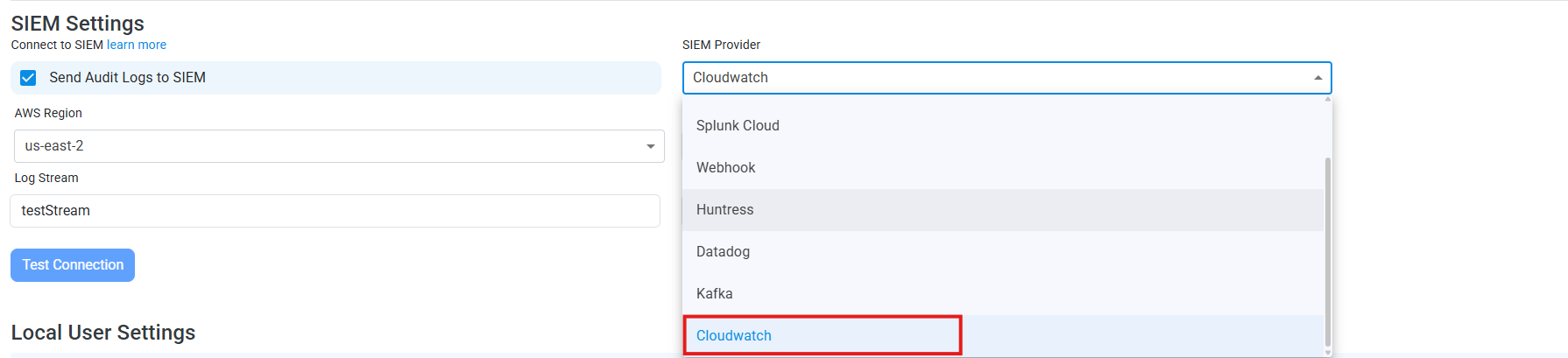Uncheck Send Audit Logs to SIEM checkbox
1568x358 pixels.
tap(28, 78)
